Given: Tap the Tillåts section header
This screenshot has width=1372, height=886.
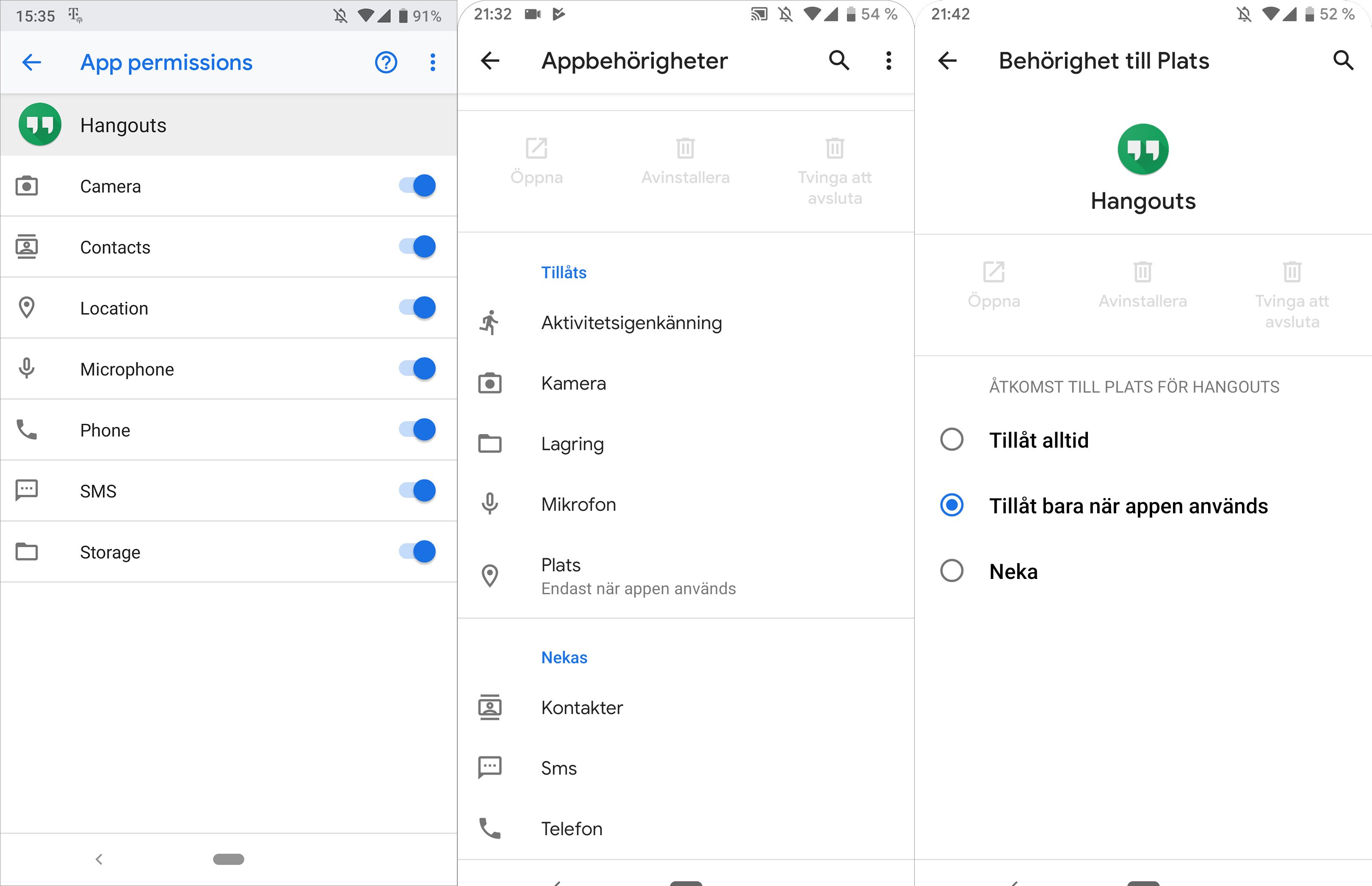Looking at the screenshot, I should point(564,272).
